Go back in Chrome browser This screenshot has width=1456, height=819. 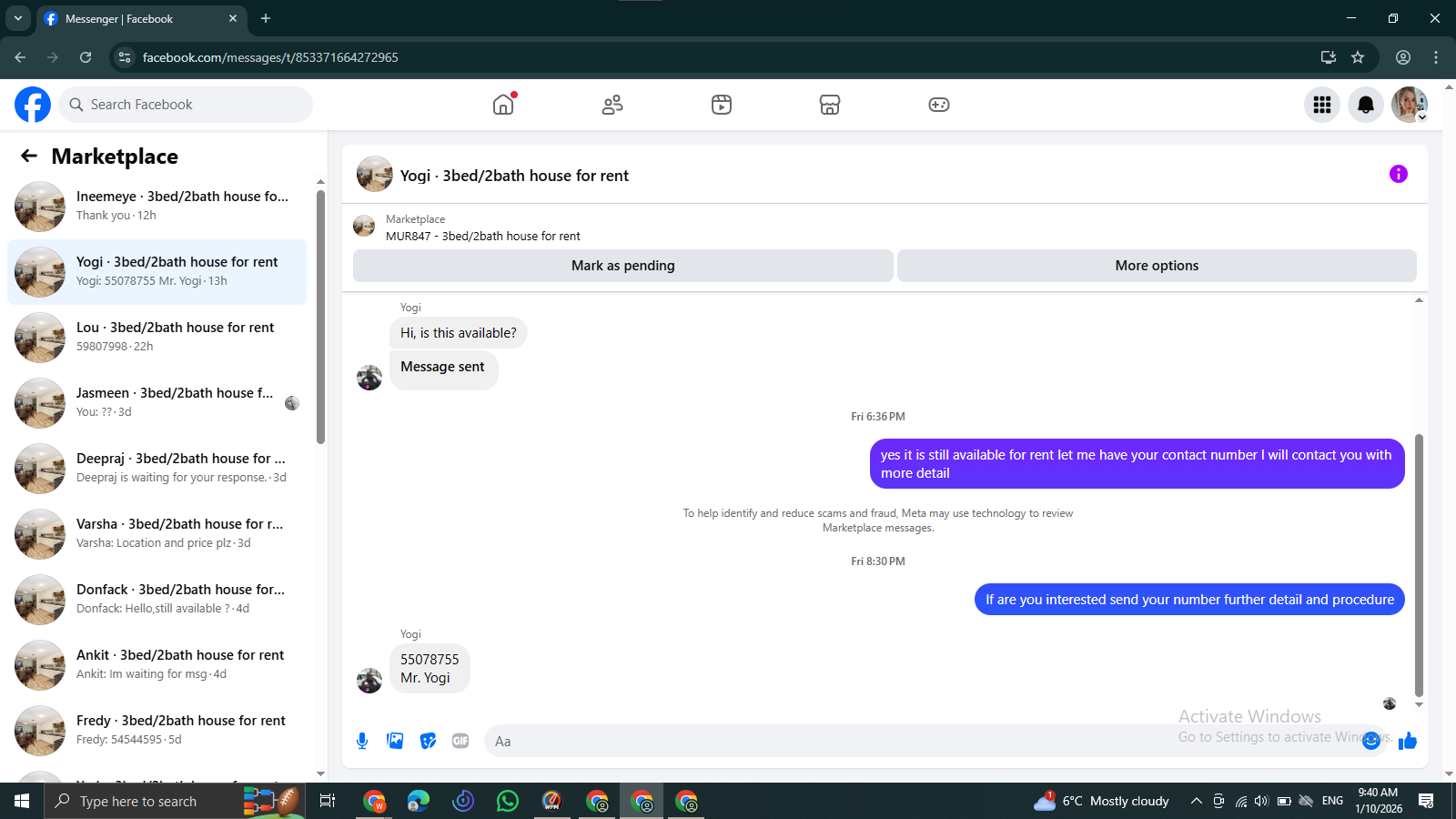coord(20,57)
